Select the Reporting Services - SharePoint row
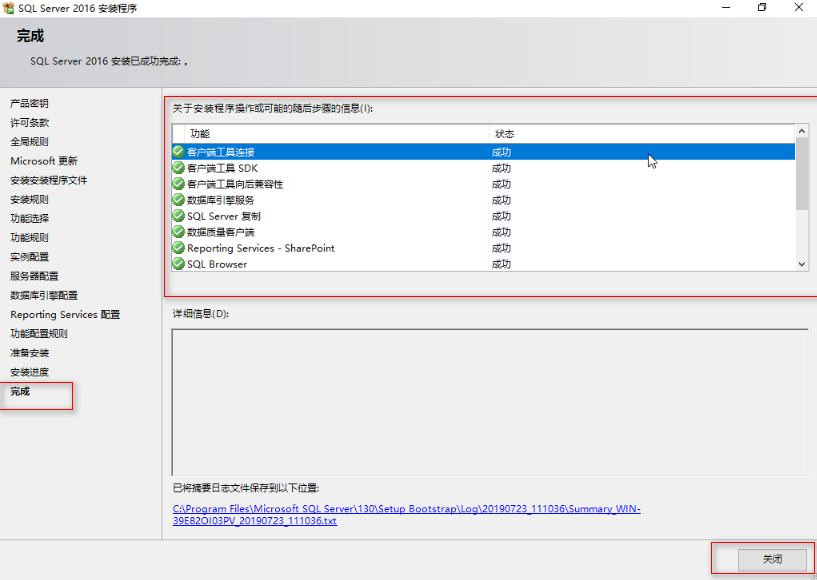The image size is (817, 580). click(x=484, y=248)
